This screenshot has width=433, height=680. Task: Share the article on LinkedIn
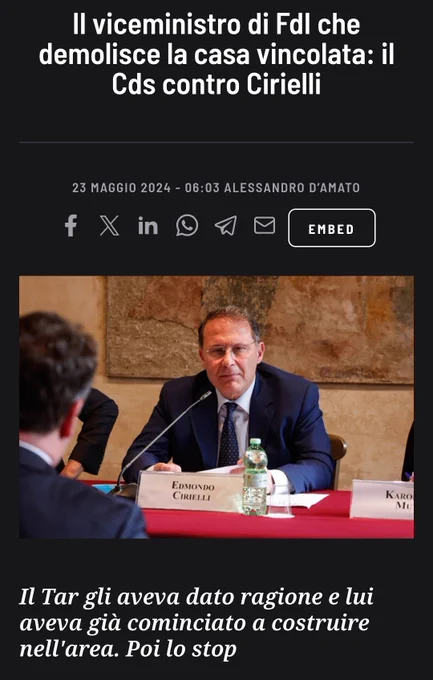coord(148,226)
